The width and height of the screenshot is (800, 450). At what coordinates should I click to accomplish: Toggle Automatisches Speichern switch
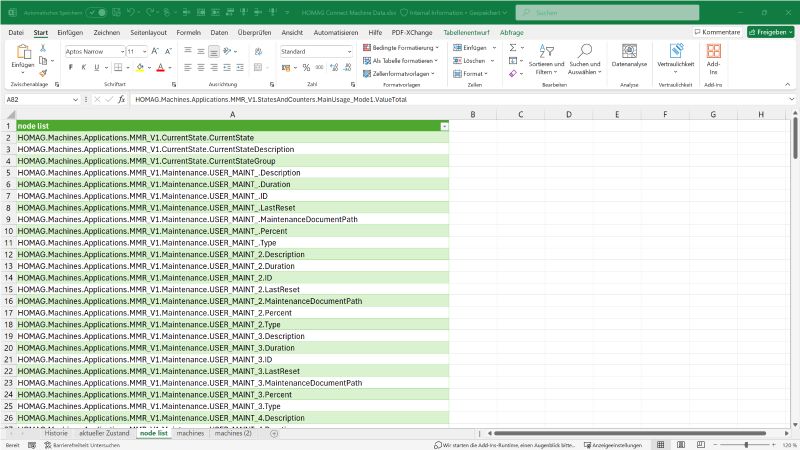click(x=96, y=12)
